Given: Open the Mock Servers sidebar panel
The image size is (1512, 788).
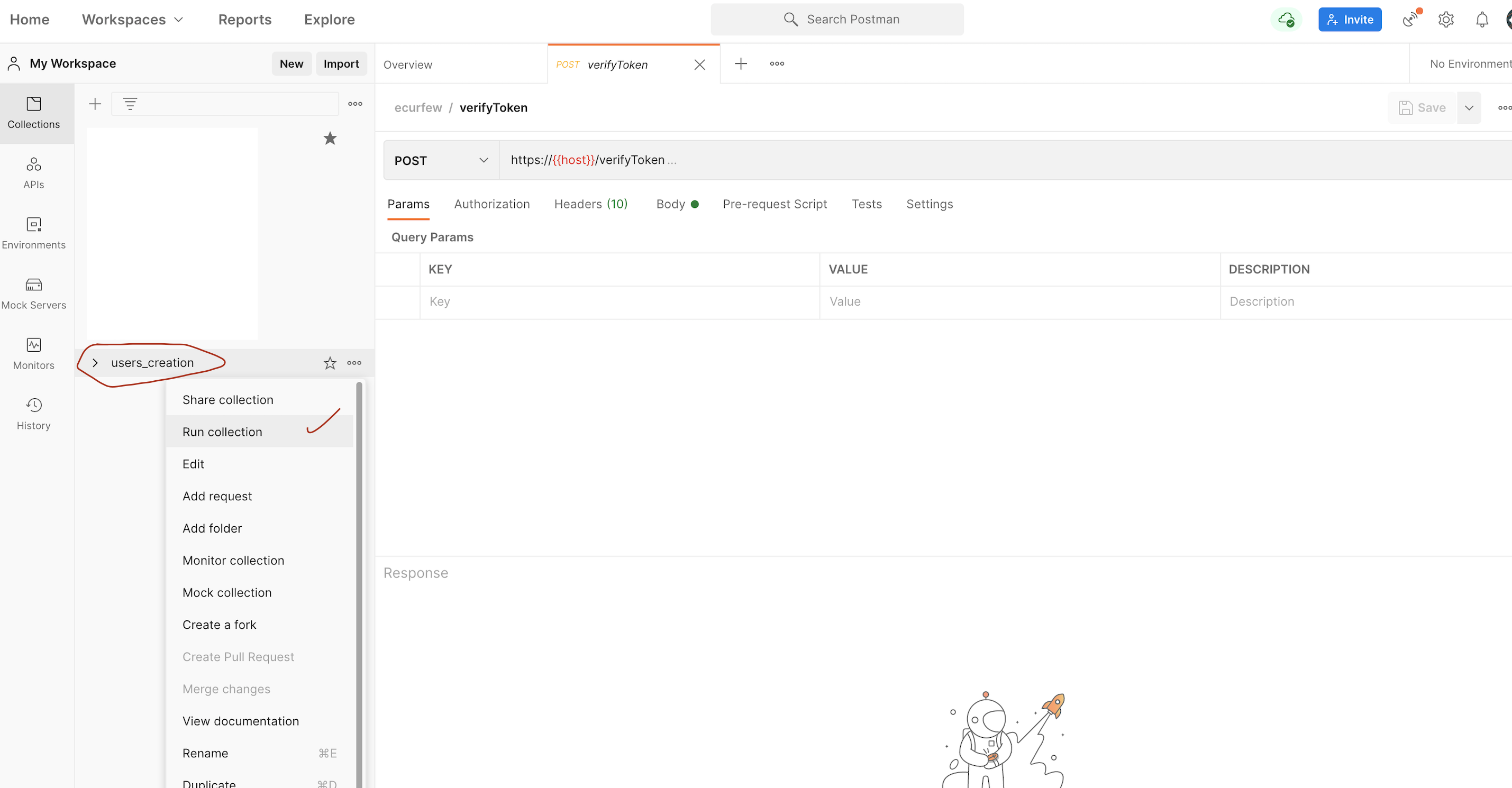Looking at the screenshot, I should [x=33, y=294].
